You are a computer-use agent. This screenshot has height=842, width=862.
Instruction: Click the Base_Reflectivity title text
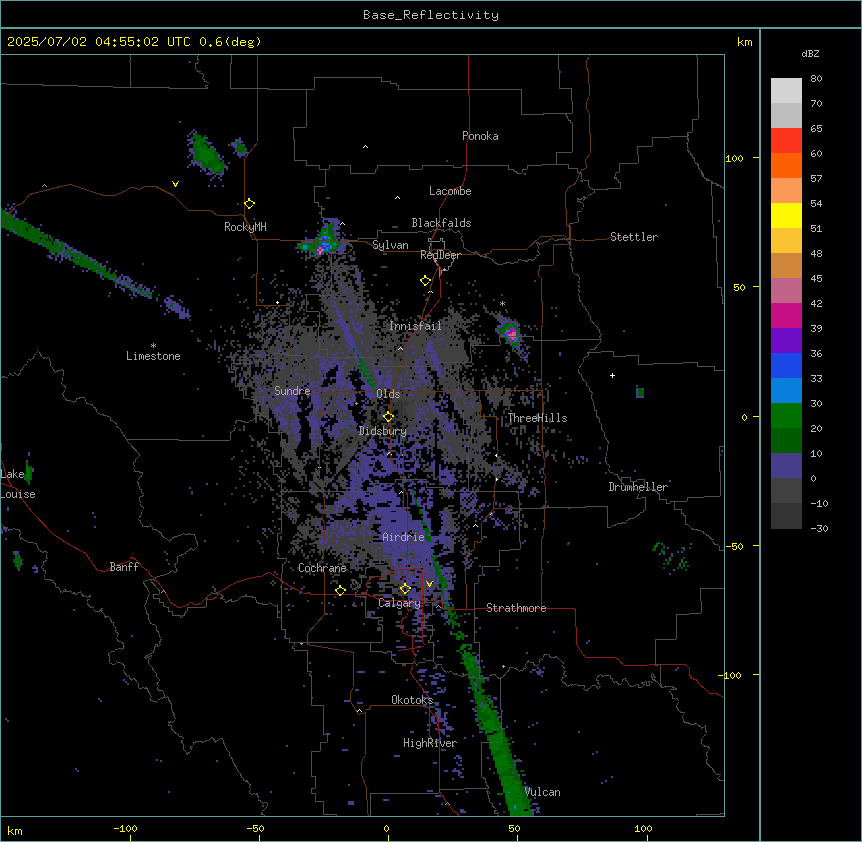(x=431, y=15)
